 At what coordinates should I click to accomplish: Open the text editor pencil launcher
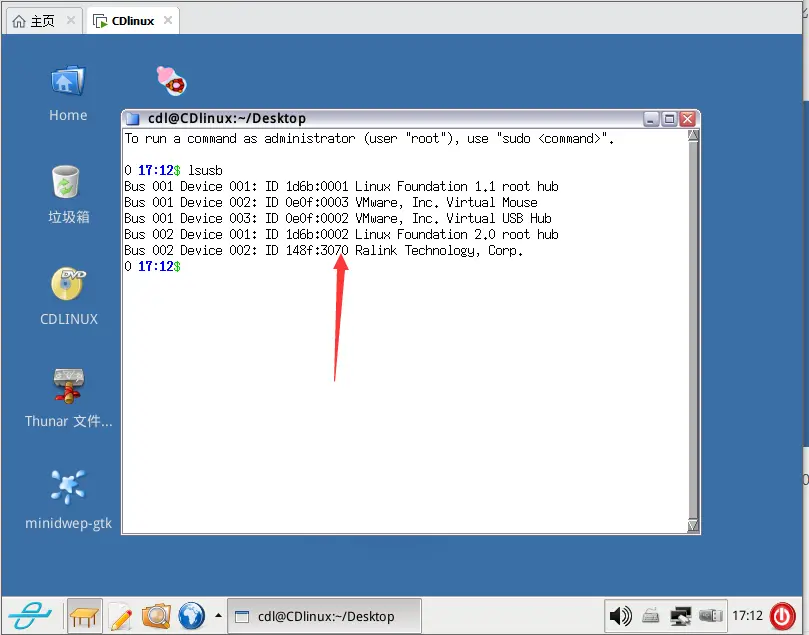[120, 616]
